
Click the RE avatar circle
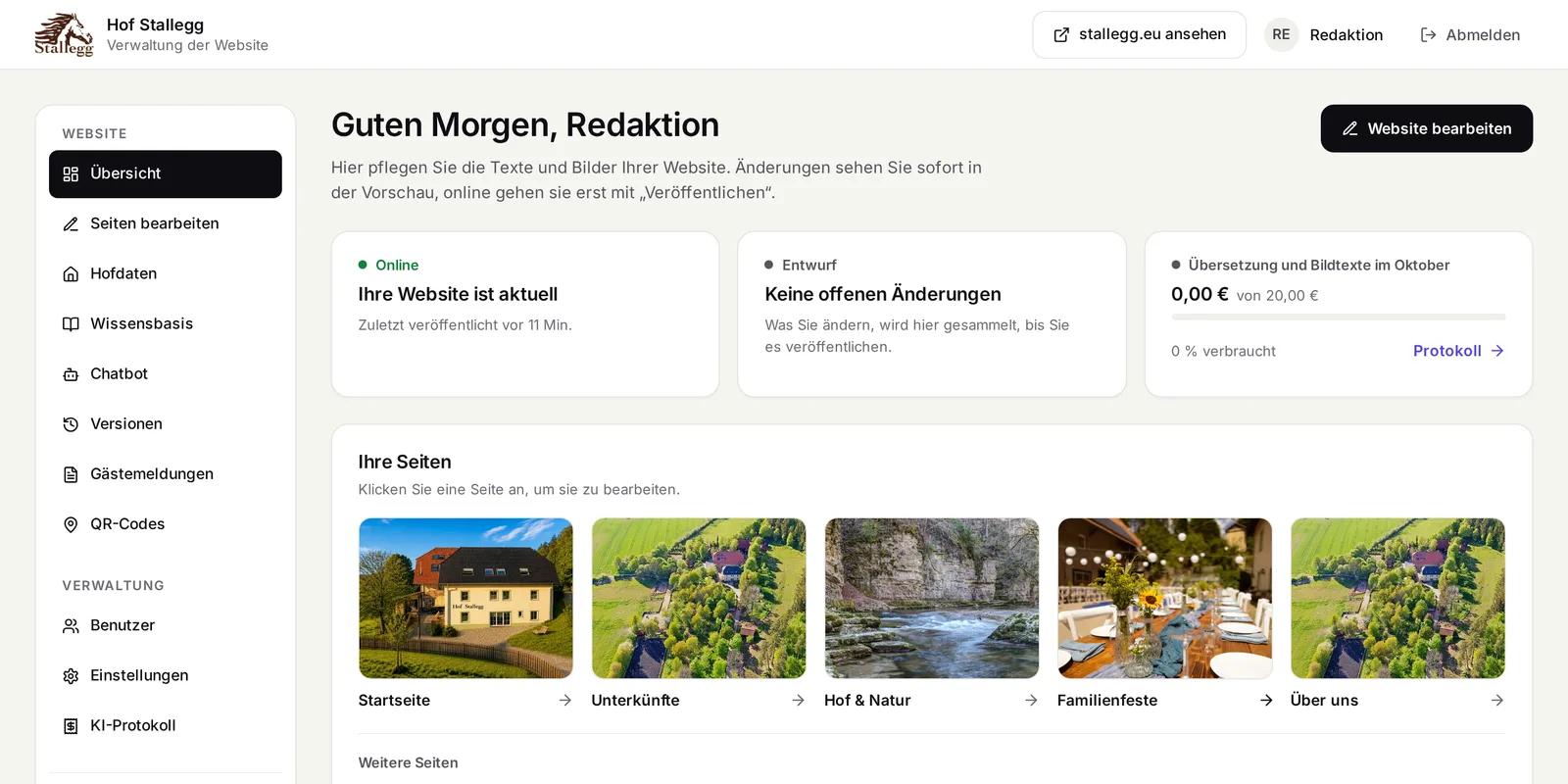pos(1281,34)
